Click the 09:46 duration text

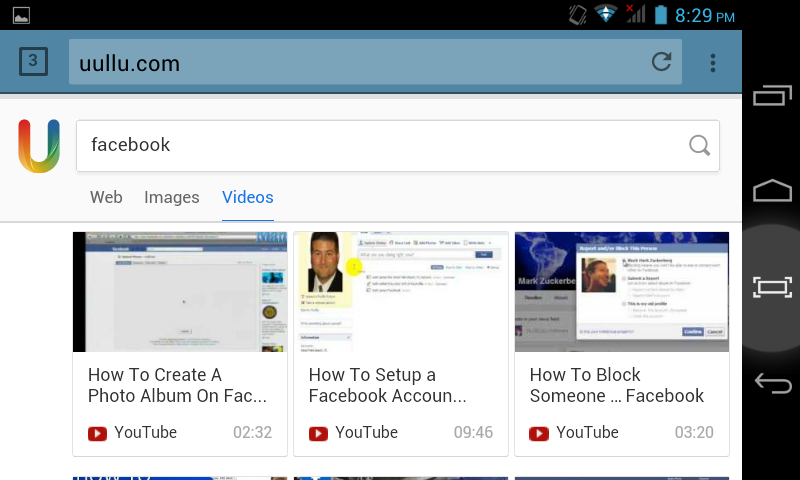click(473, 433)
